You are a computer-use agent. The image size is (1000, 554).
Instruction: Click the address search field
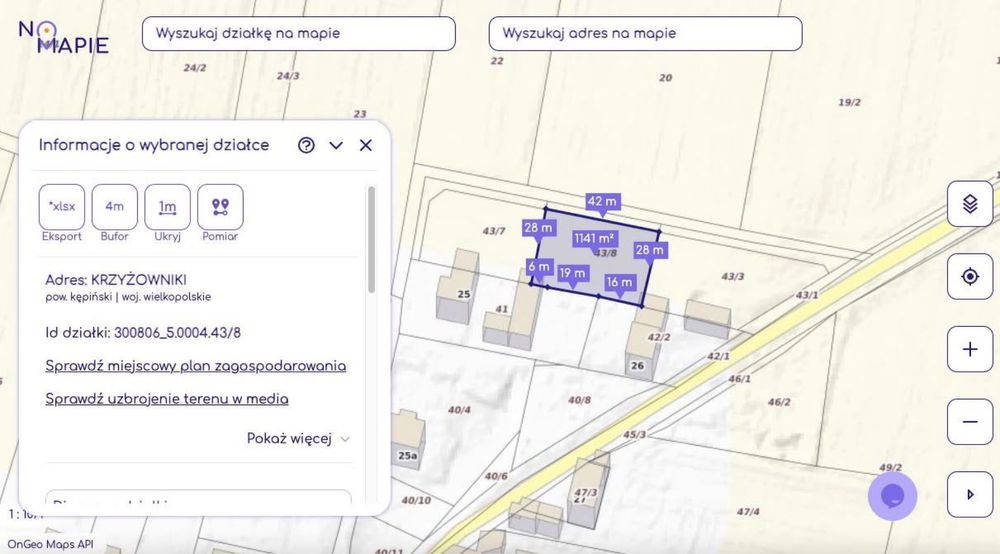(x=645, y=34)
